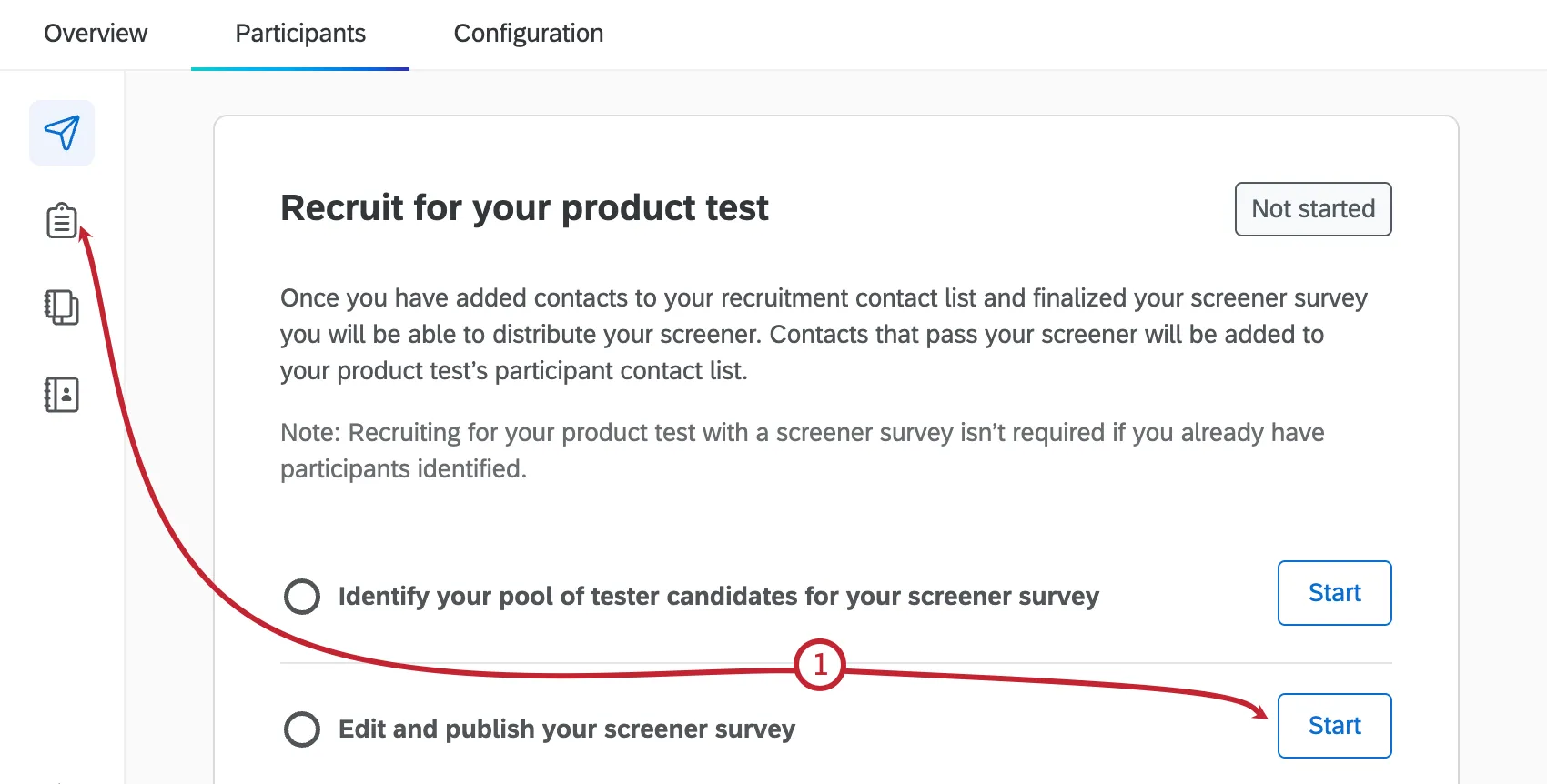This screenshot has width=1547, height=784.
Task: Mark the identify tester candidates step complete
Action: pos(301,596)
